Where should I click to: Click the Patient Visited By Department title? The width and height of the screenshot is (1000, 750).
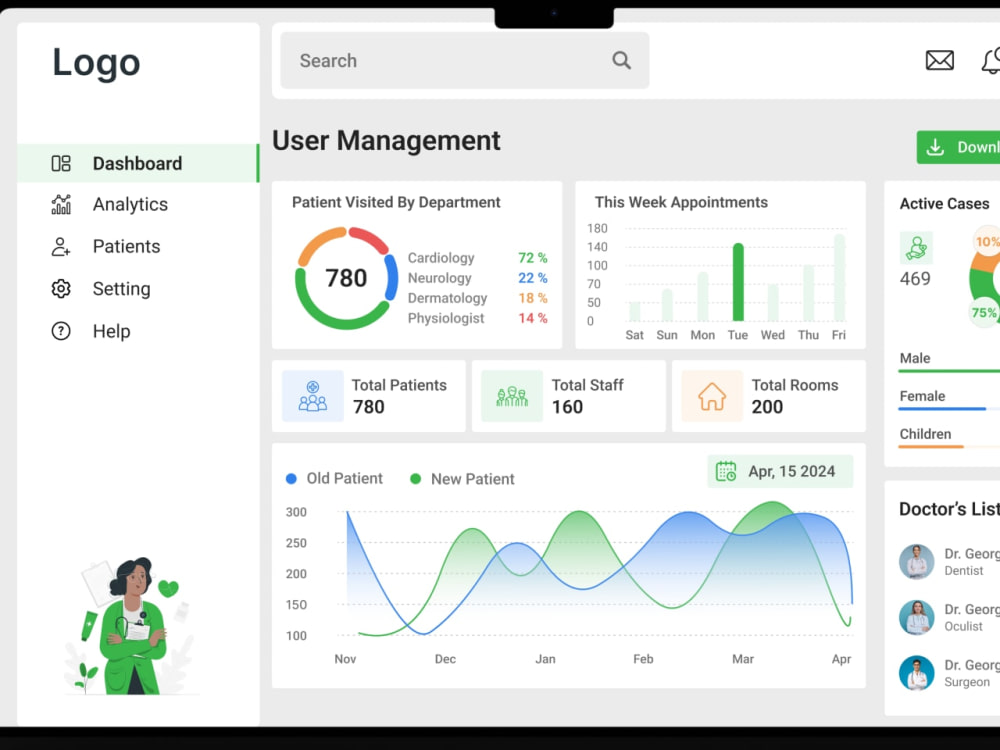(x=396, y=202)
